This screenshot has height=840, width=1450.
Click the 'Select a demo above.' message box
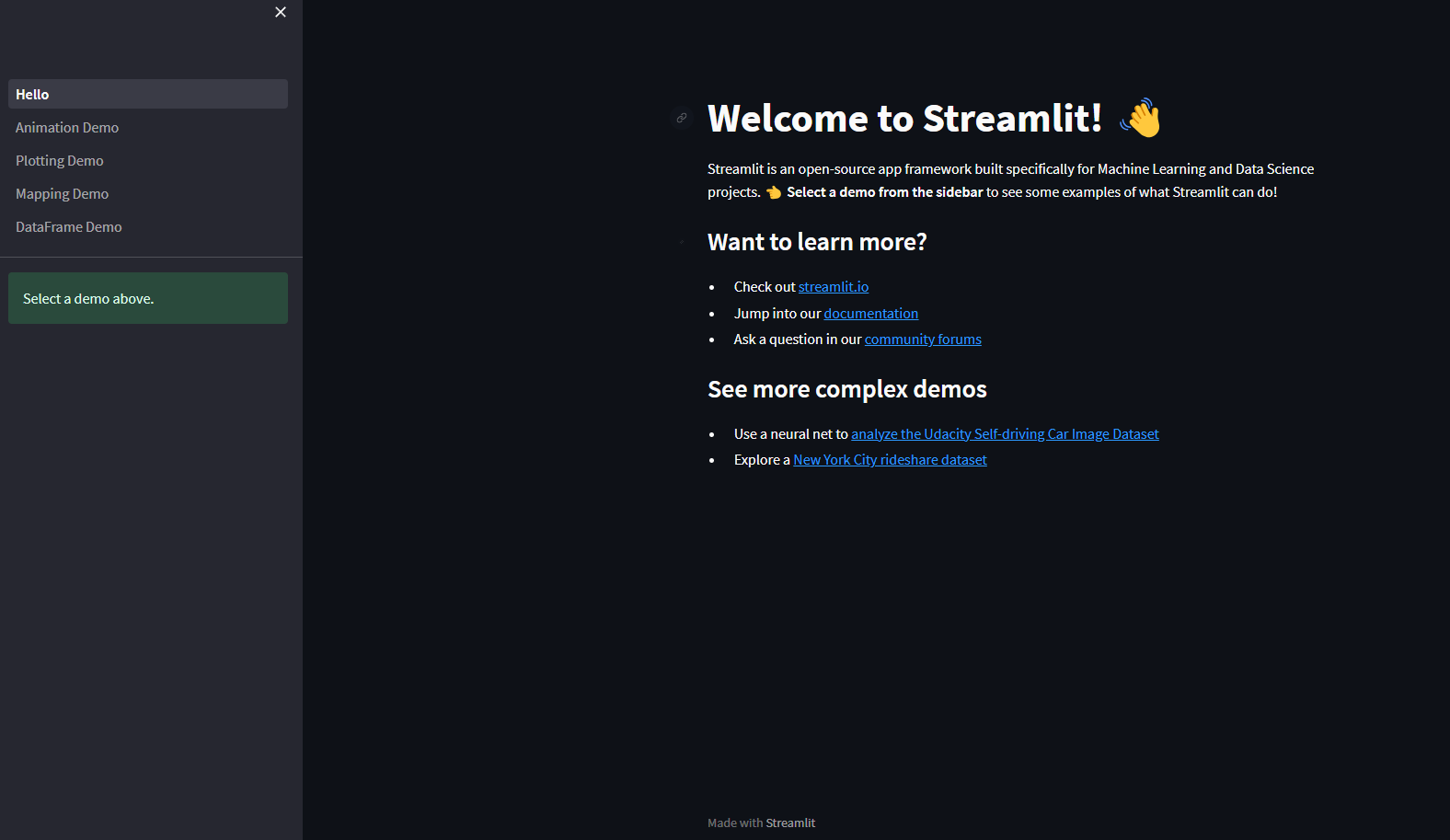[x=148, y=298]
